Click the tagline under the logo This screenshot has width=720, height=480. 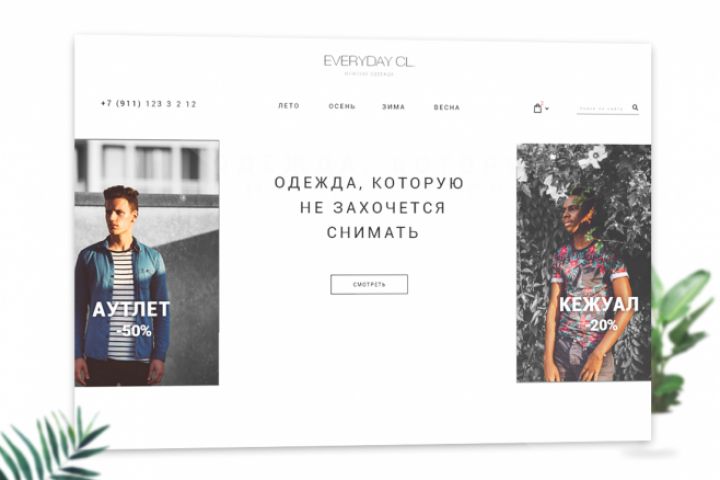pyautogui.click(x=369, y=73)
